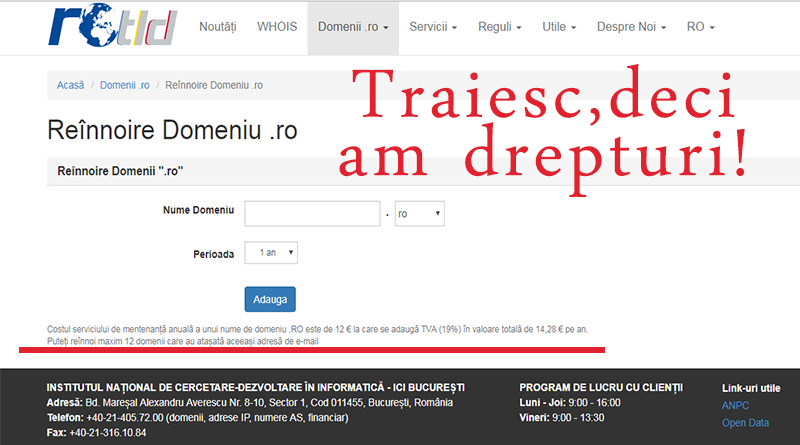The width and height of the screenshot is (800, 445).
Task: Click the Reînnoire Domenii ".ro" panel title
Action: coord(120,171)
